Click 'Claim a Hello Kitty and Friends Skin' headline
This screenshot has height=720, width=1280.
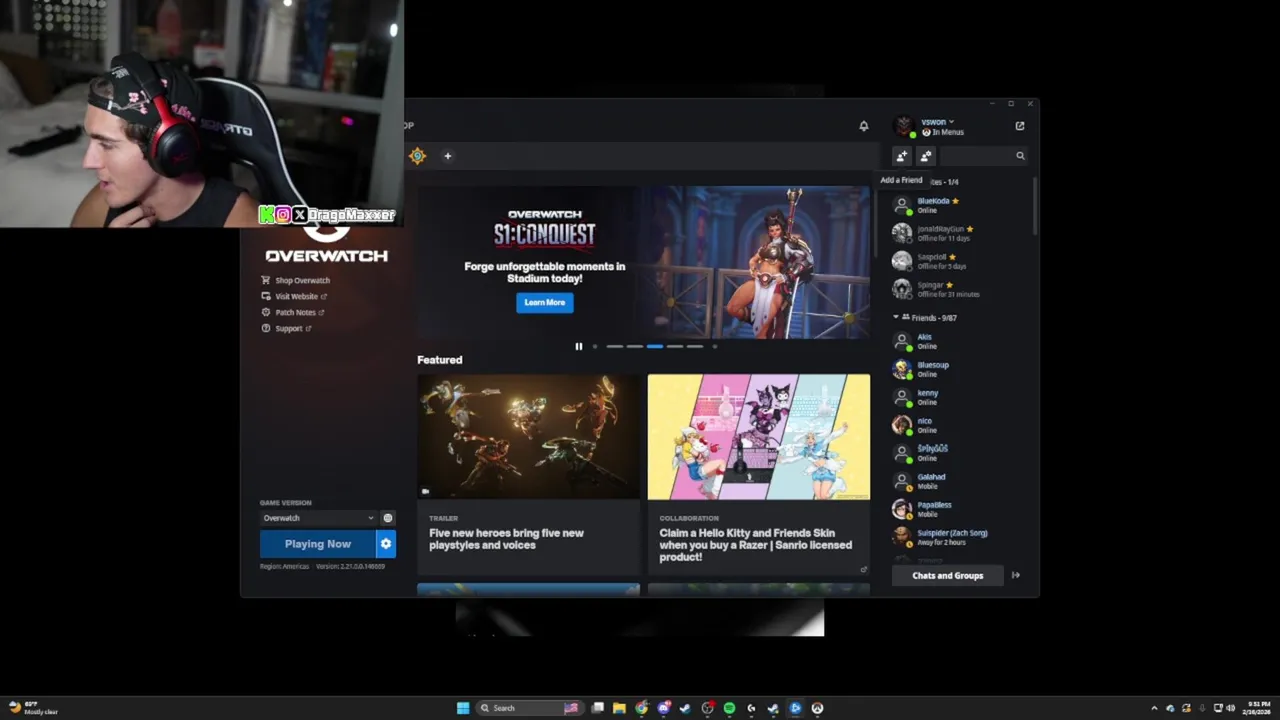pyautogui.click(x=755, y=545)
